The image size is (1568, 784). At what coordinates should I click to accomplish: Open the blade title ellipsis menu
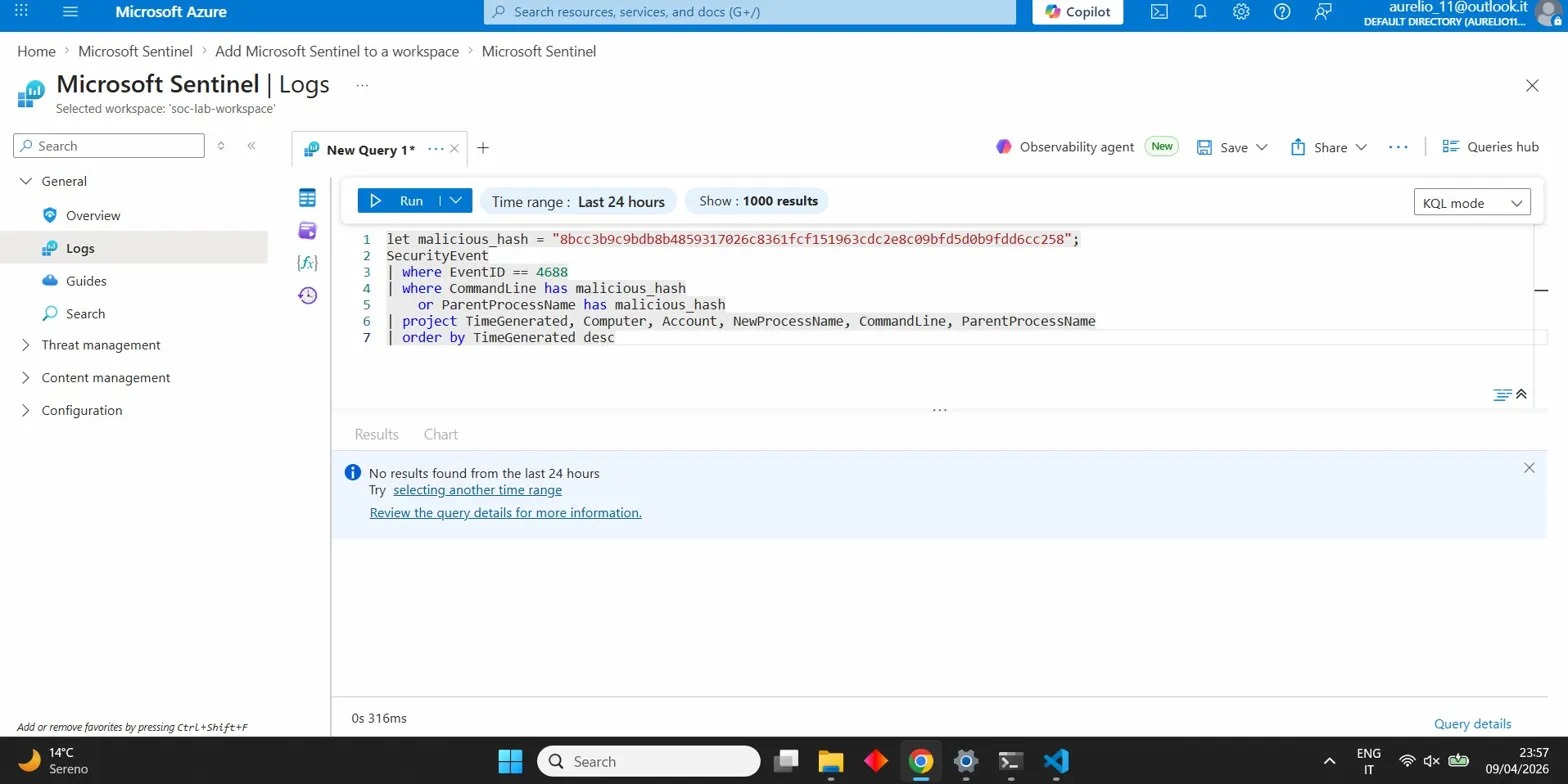[362, 85]
